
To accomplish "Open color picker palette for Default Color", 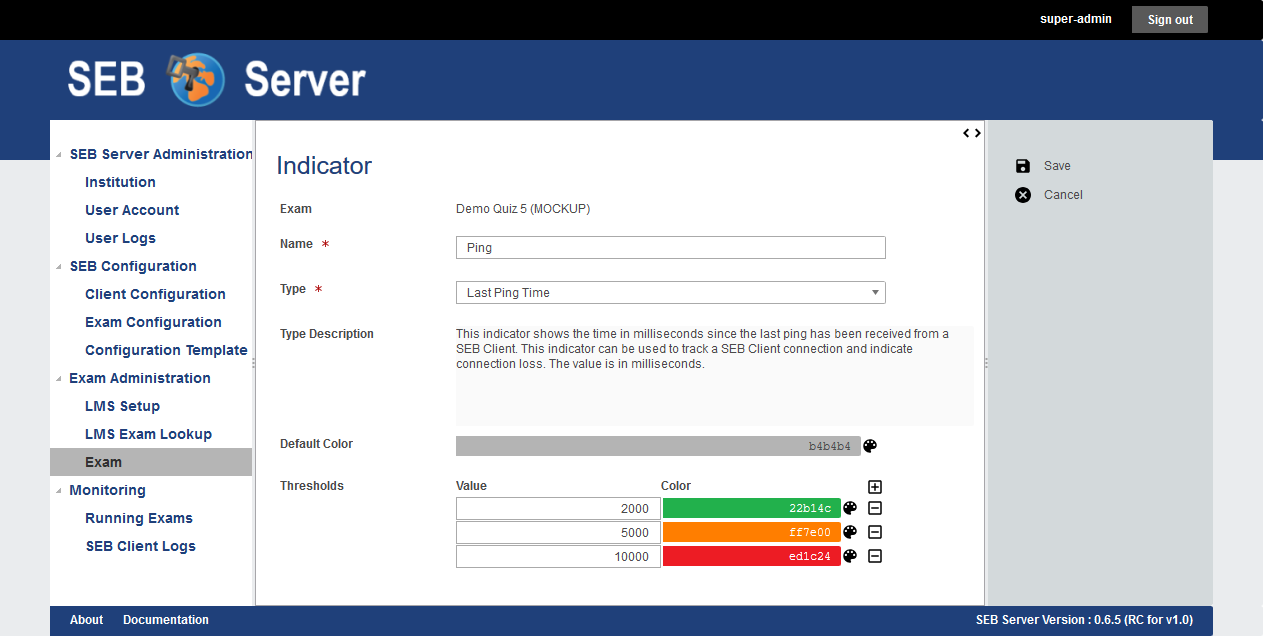I will pos(870,446).
